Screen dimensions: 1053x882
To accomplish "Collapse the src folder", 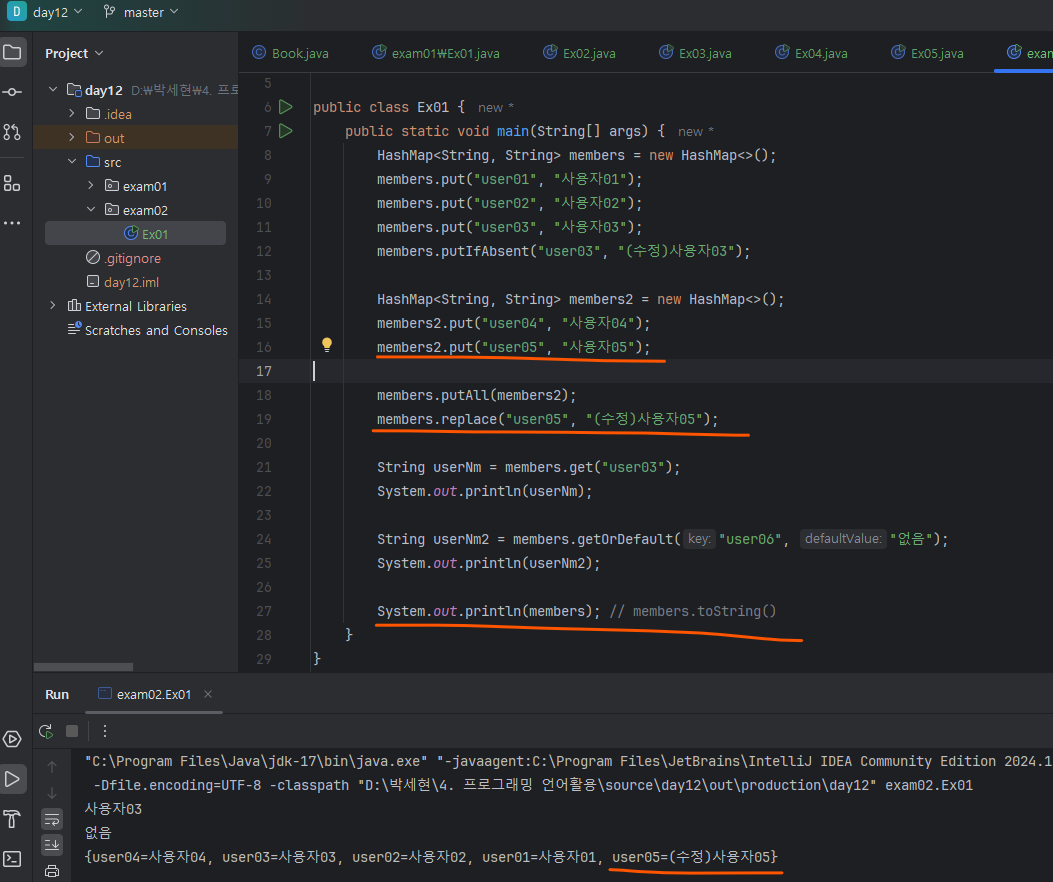I will pyautogui.click(x=72, y=161).
